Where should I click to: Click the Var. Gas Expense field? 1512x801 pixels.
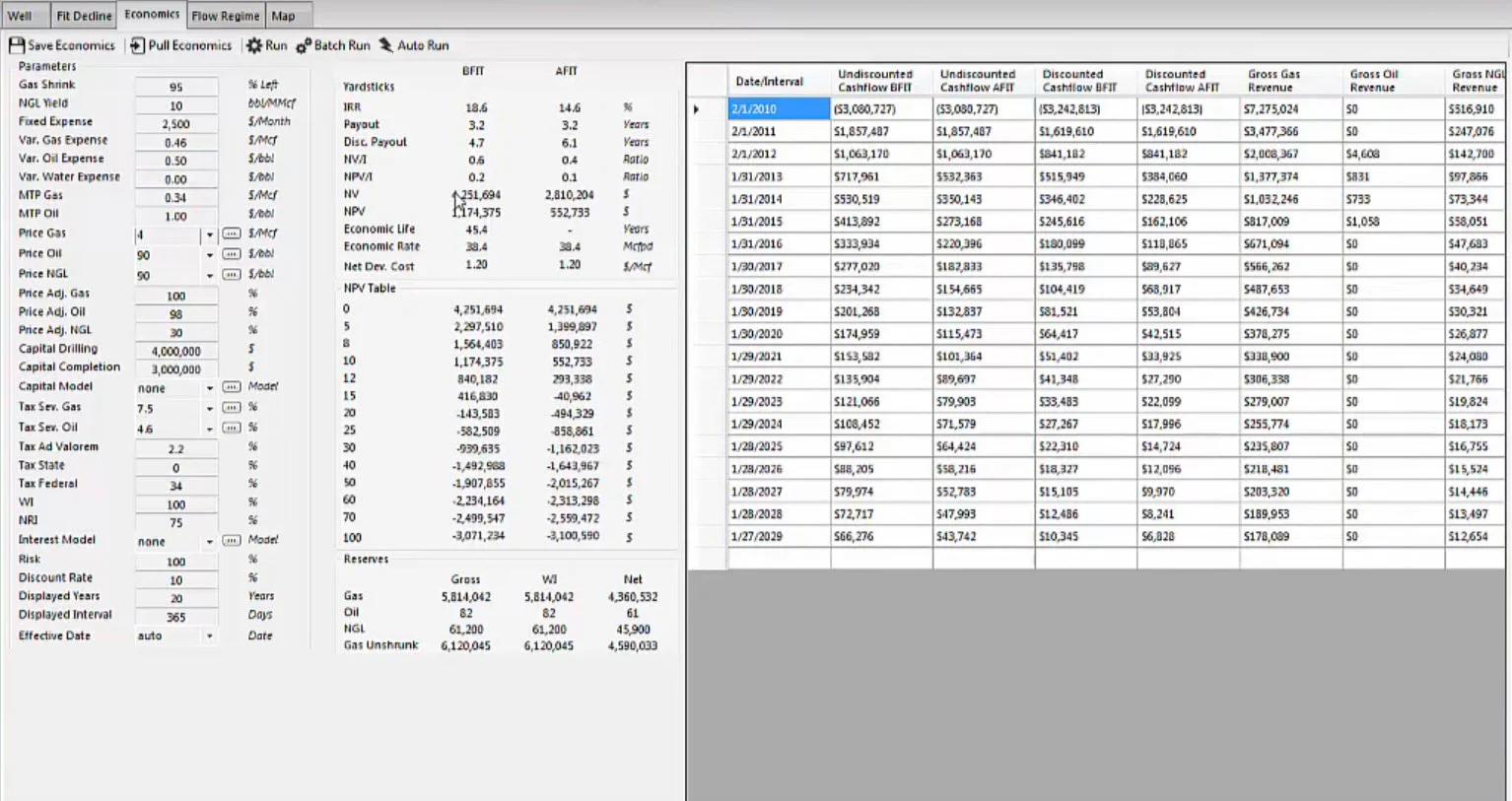[175, 143]
